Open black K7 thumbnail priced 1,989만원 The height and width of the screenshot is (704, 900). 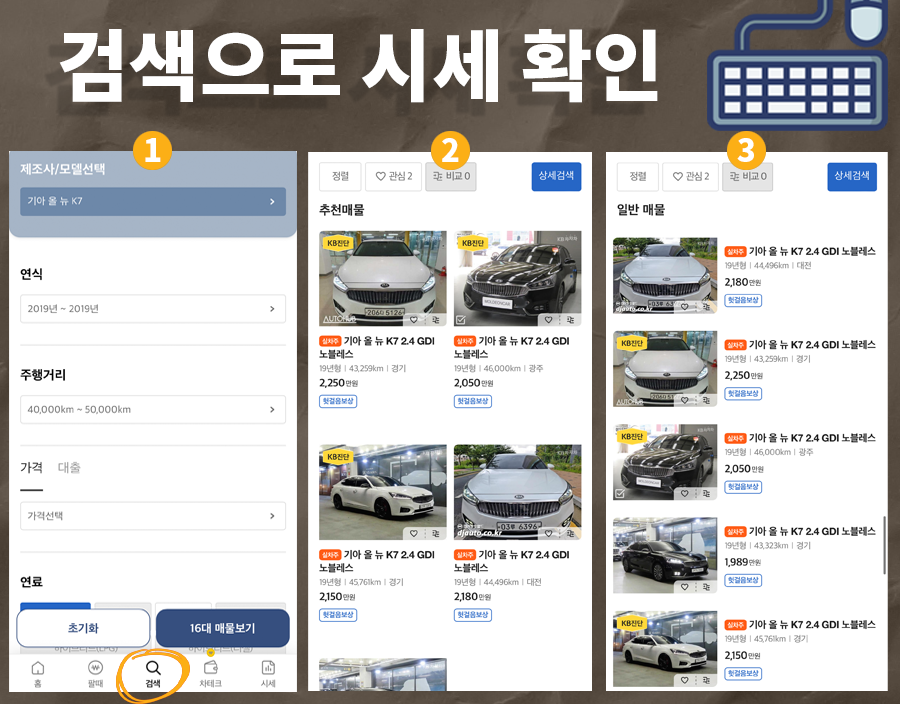(x=665, y=554)
